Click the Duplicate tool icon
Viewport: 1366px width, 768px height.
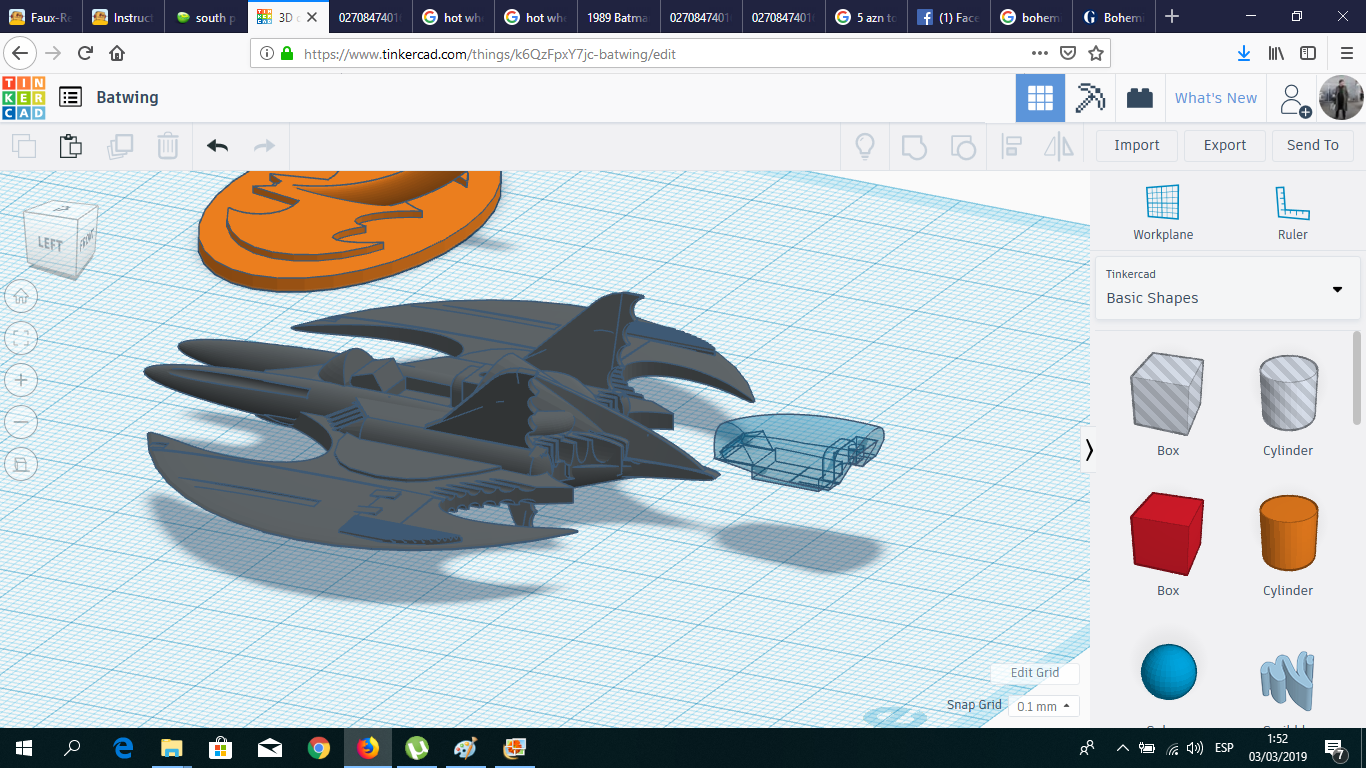pos(120,146)
